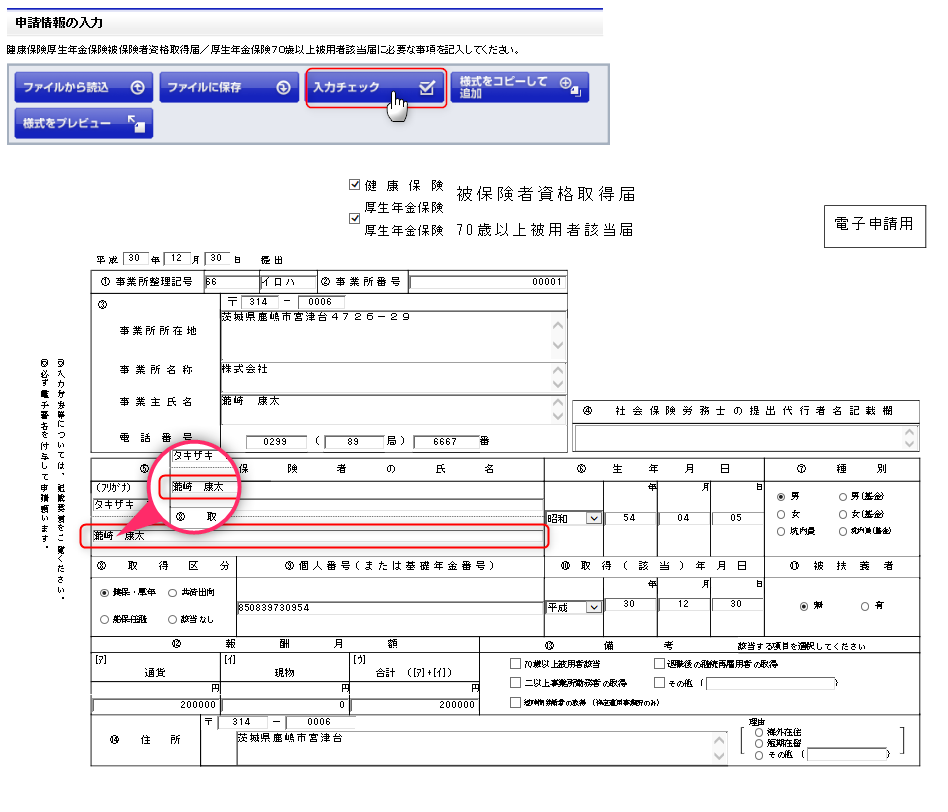Select the 女 gender radio button
The width and height of the screenshot is (948, 812).
[x=781, y=514]
